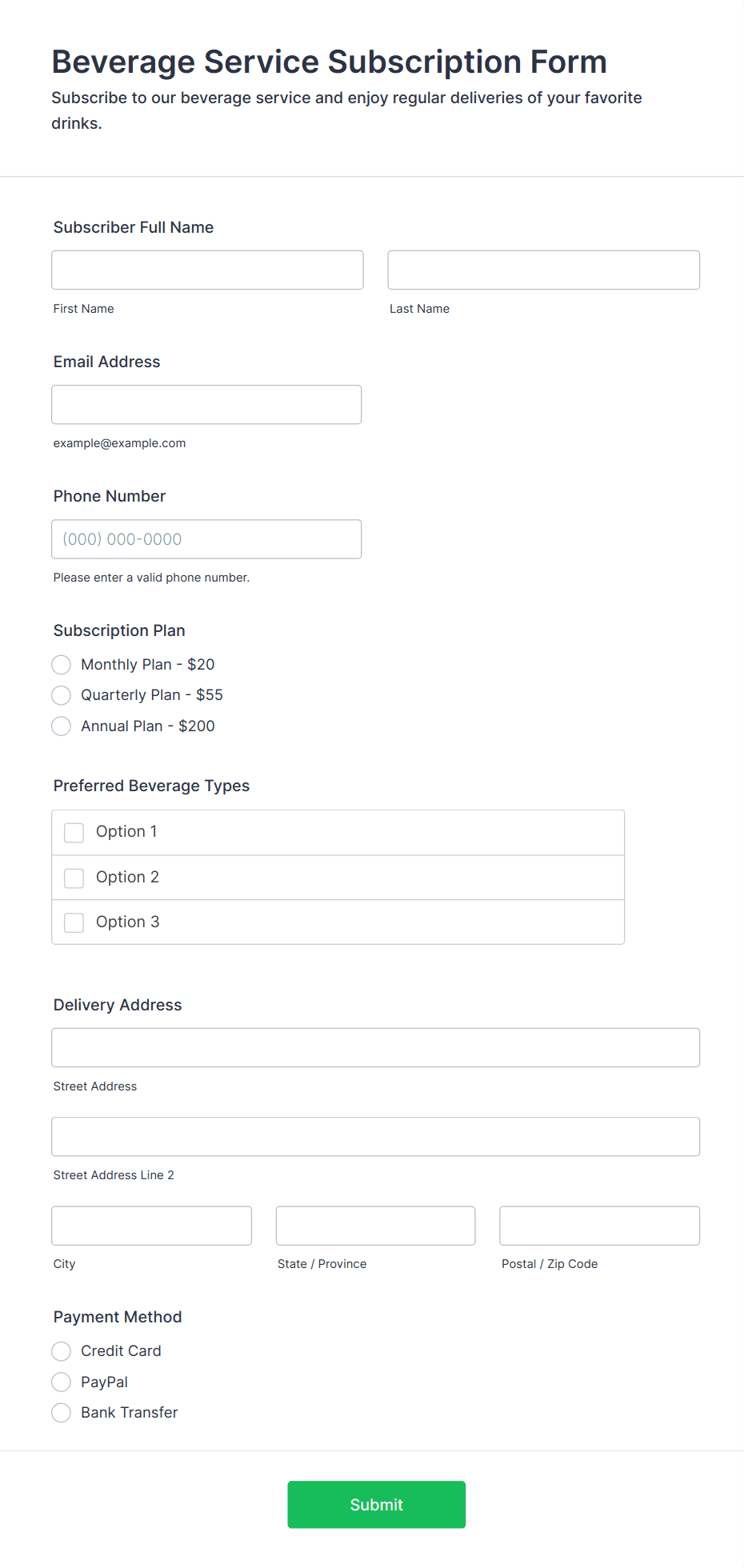Click the First Name input field

coord(207,270)
